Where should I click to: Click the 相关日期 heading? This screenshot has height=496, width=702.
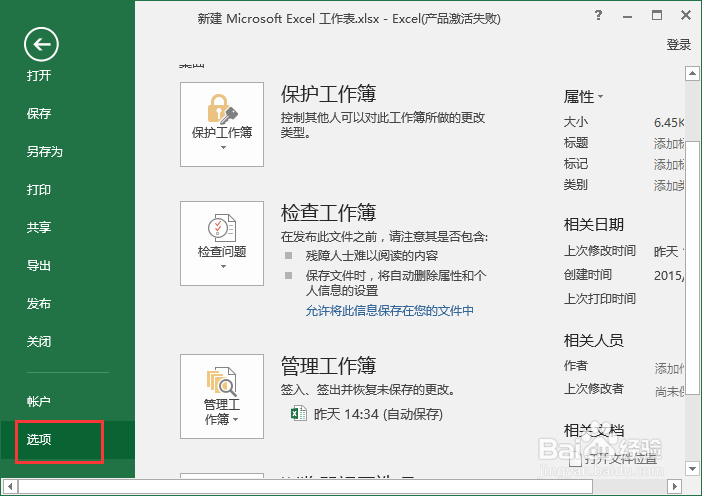(594, 225)
